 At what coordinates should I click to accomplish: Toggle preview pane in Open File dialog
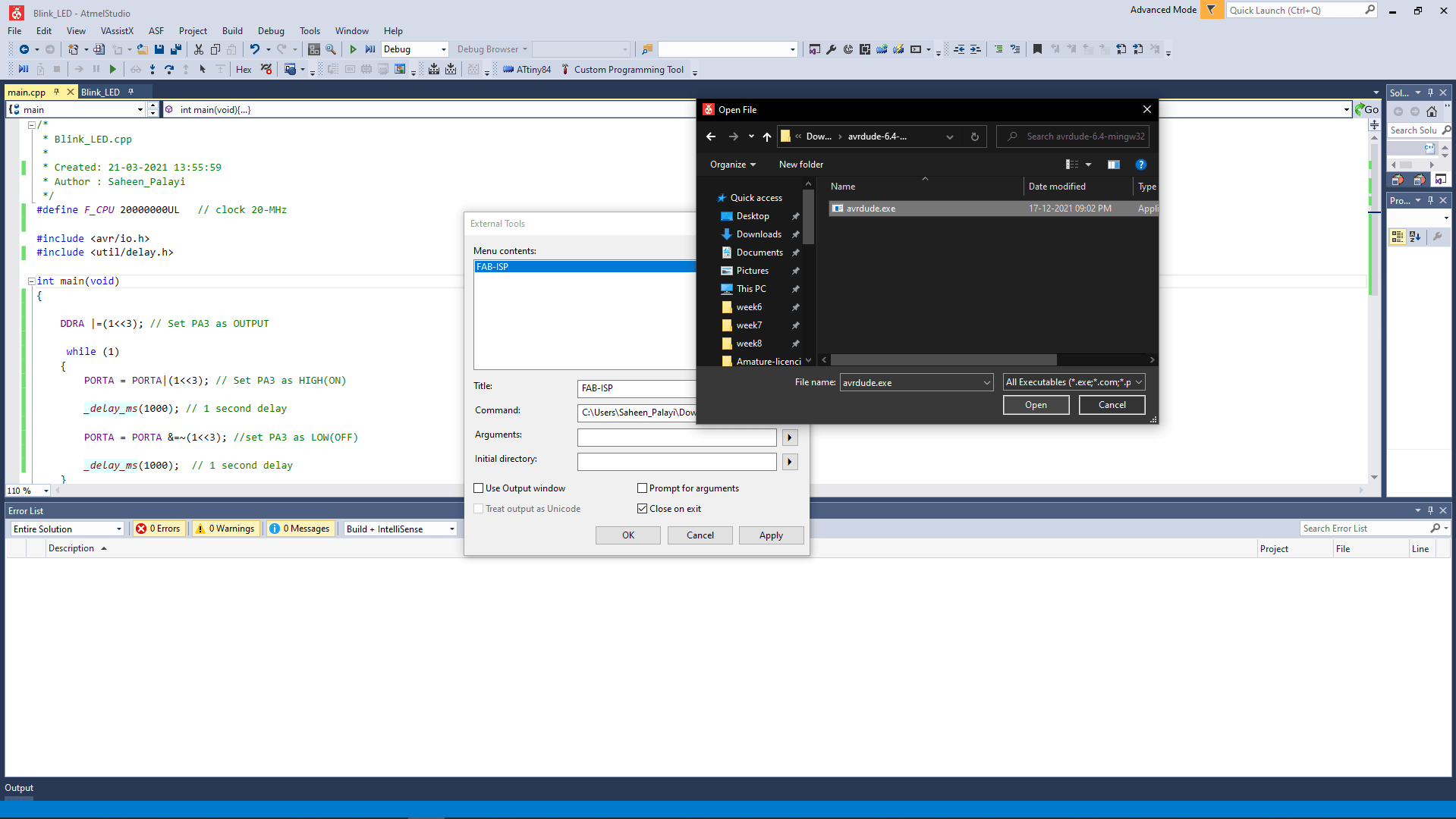1113,165
